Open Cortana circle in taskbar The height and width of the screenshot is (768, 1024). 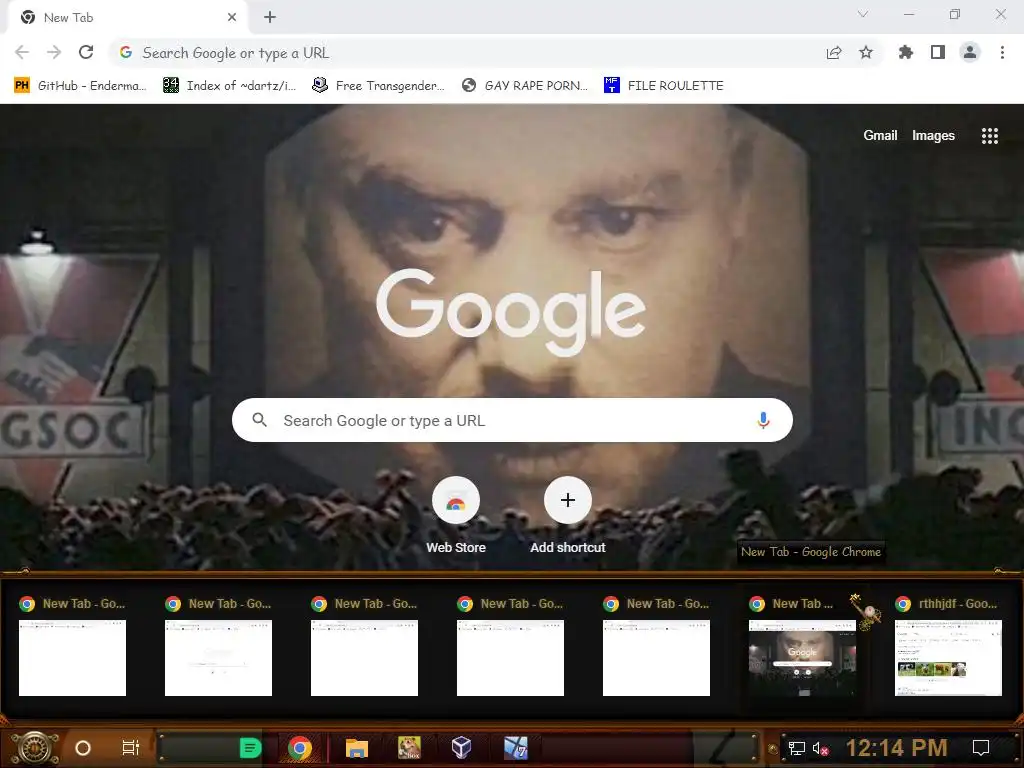coord(83,748)
